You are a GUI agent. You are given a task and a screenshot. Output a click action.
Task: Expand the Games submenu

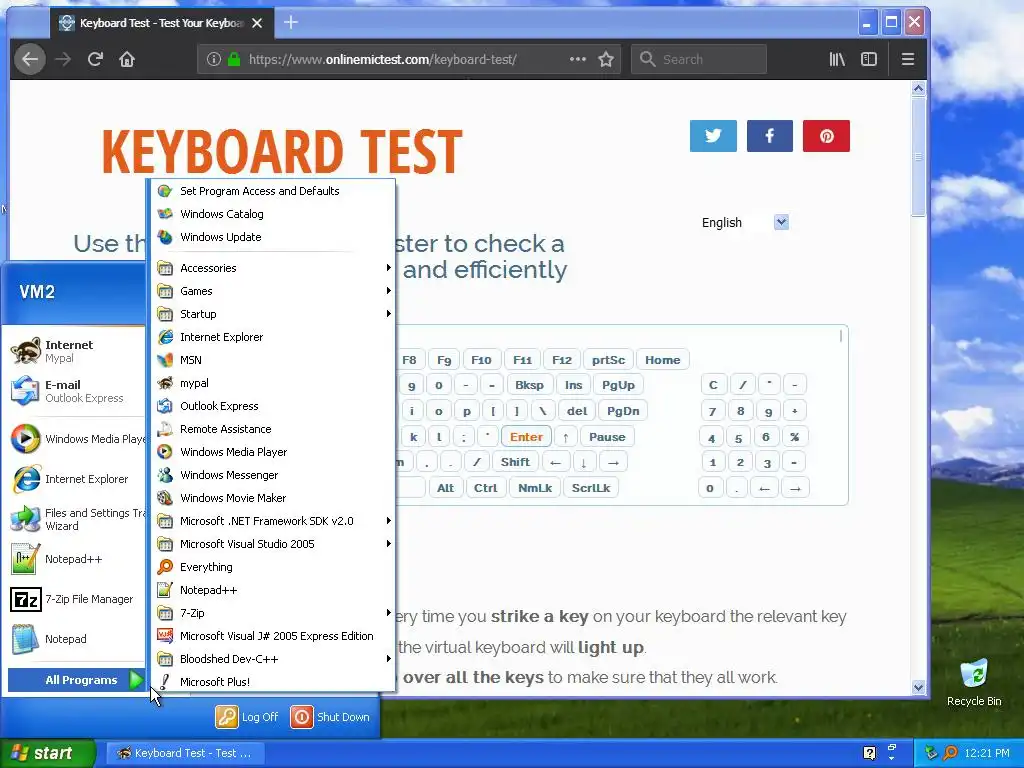click(273, 291)
